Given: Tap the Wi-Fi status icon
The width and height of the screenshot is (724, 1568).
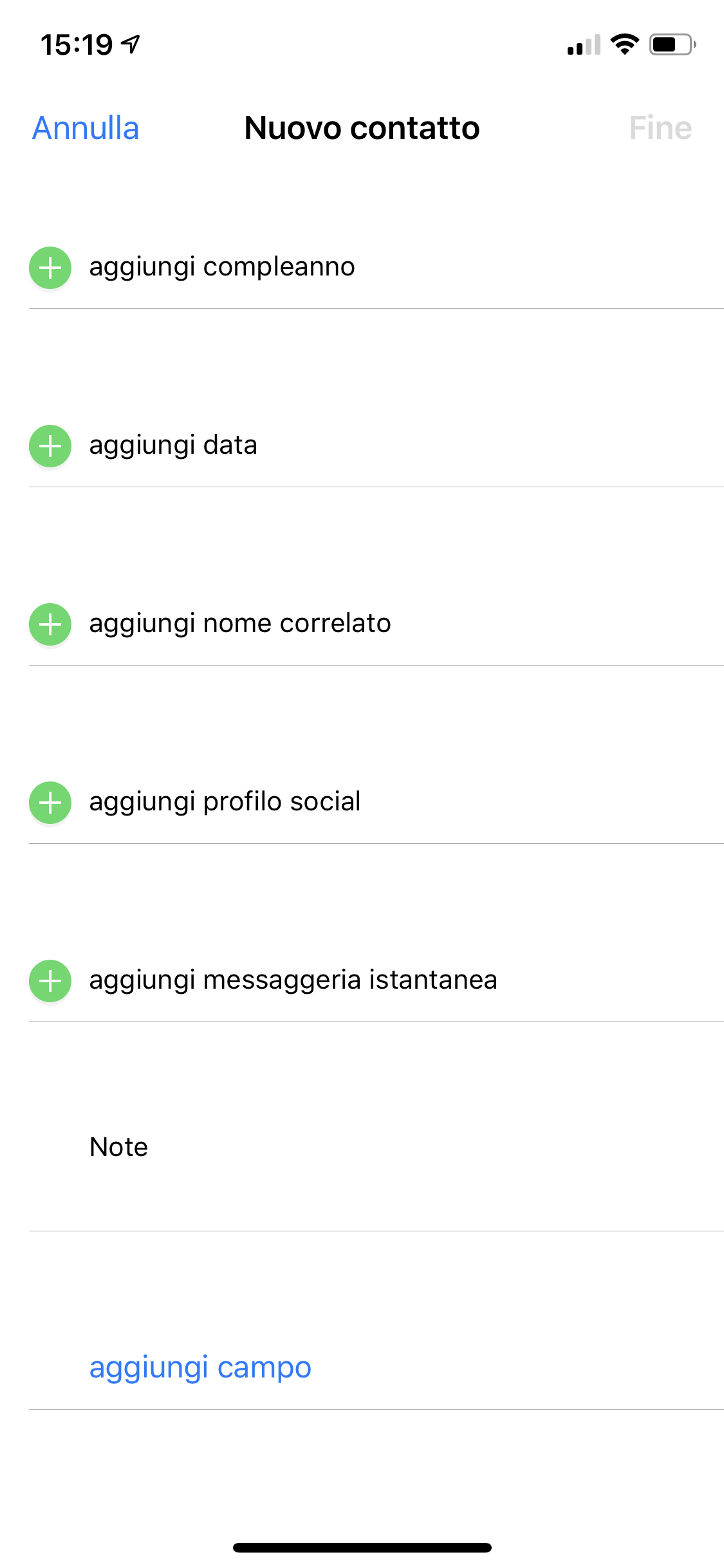Looking at the screenshot, I should [624, 44].
